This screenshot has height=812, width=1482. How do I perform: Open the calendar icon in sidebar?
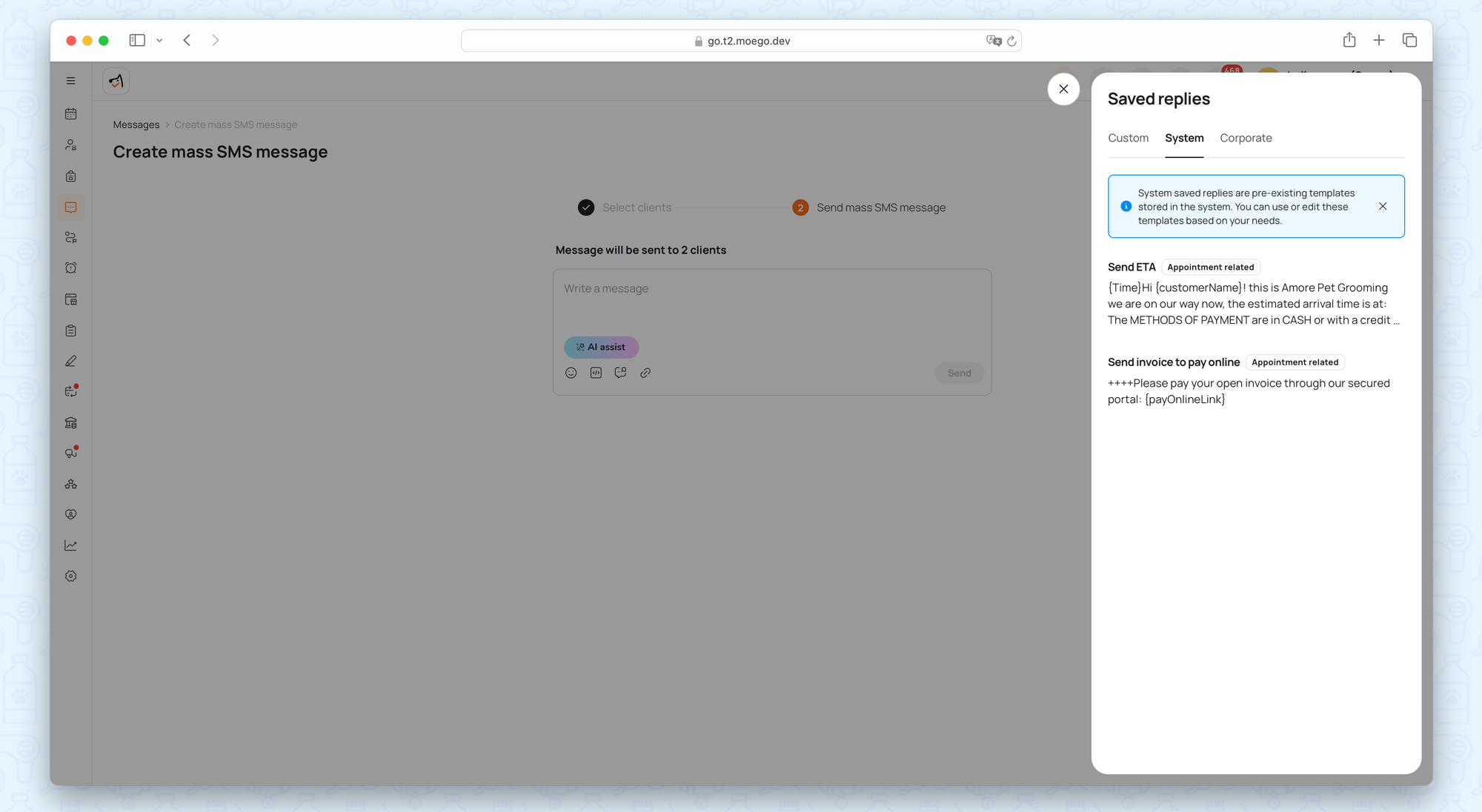click(71, 114)
